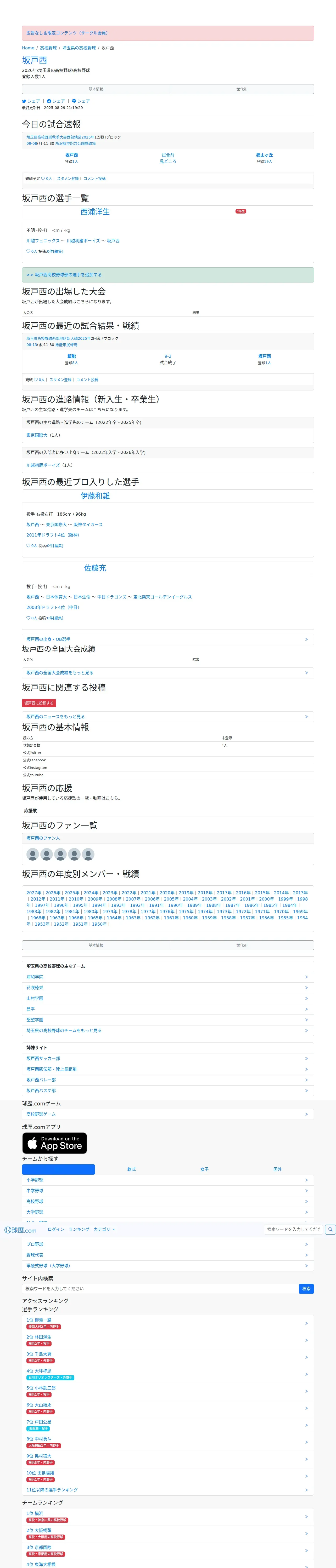Click the navbar search word input
Image resolution: width=336 pixels, height=1568 pixels.
[x=293, y=1230]
